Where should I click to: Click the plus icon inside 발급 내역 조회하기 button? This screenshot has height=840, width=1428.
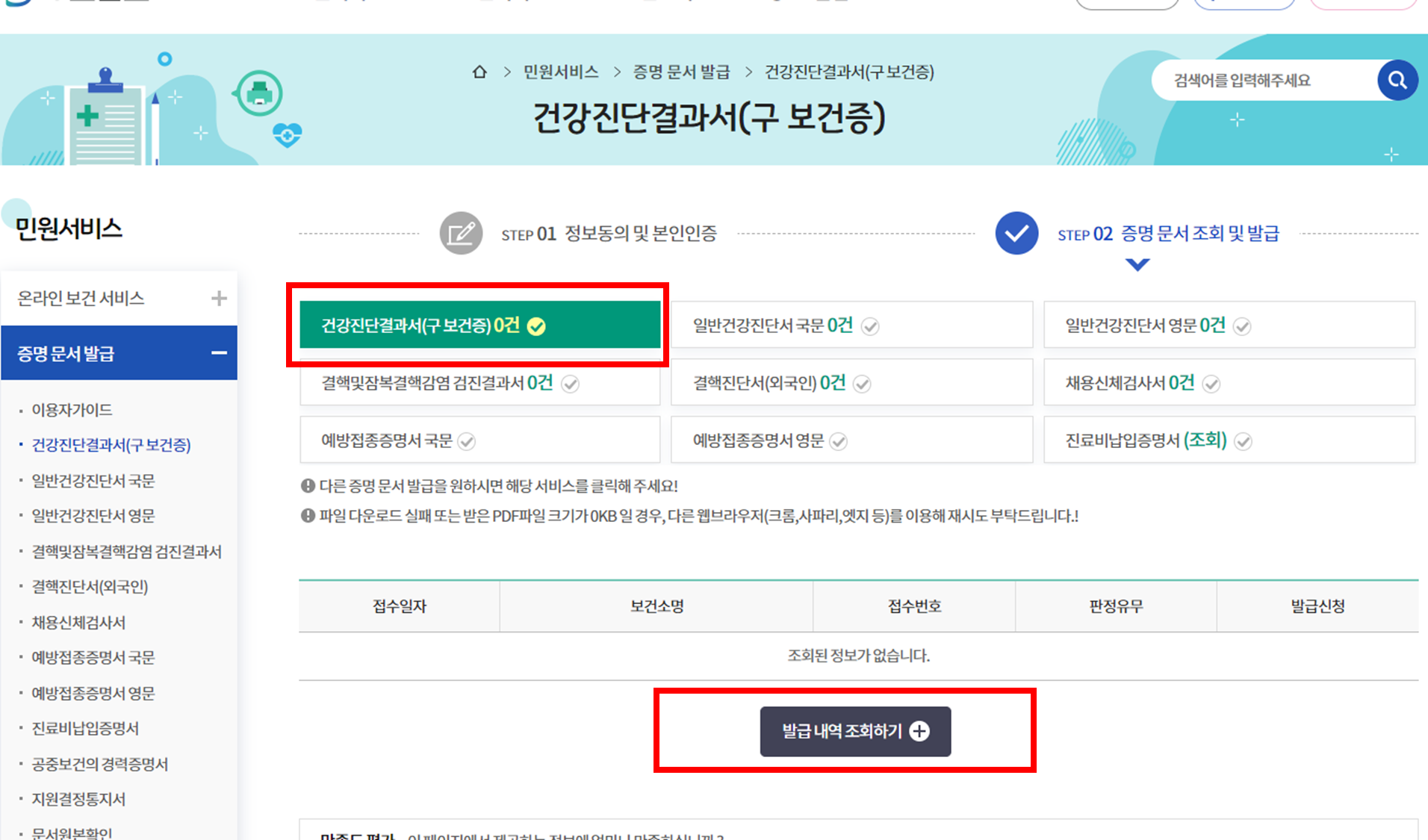click(x=921, y=732)
